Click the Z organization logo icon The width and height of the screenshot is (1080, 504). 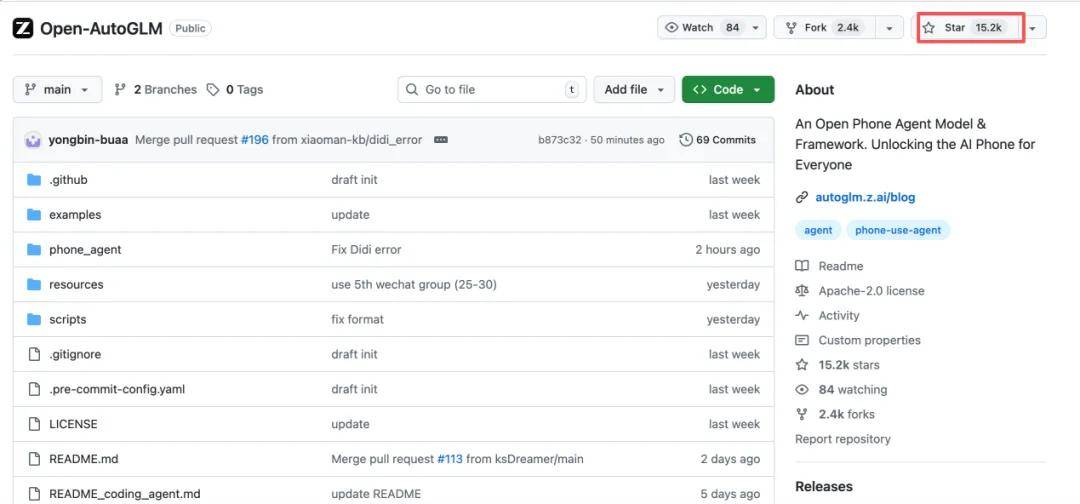pos(23,28)
